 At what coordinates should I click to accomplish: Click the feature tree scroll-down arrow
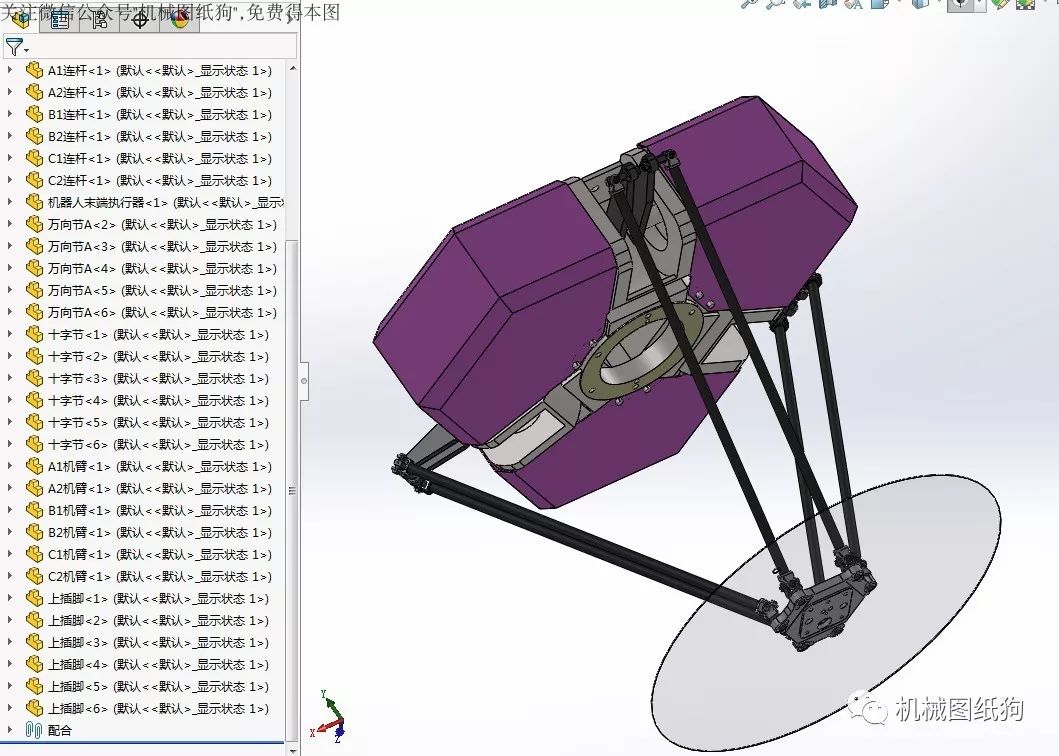tap(292, 749)
